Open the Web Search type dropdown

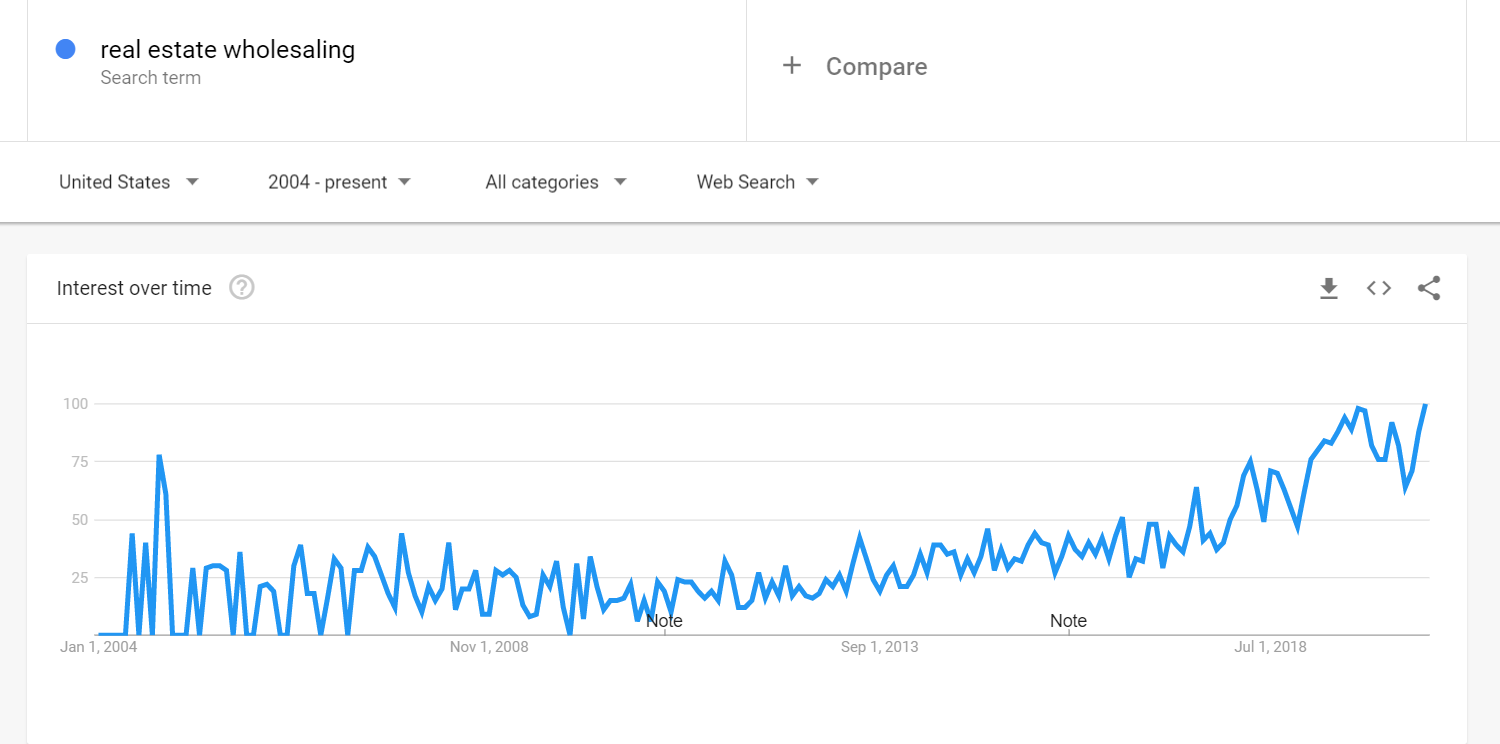(757, 182)
